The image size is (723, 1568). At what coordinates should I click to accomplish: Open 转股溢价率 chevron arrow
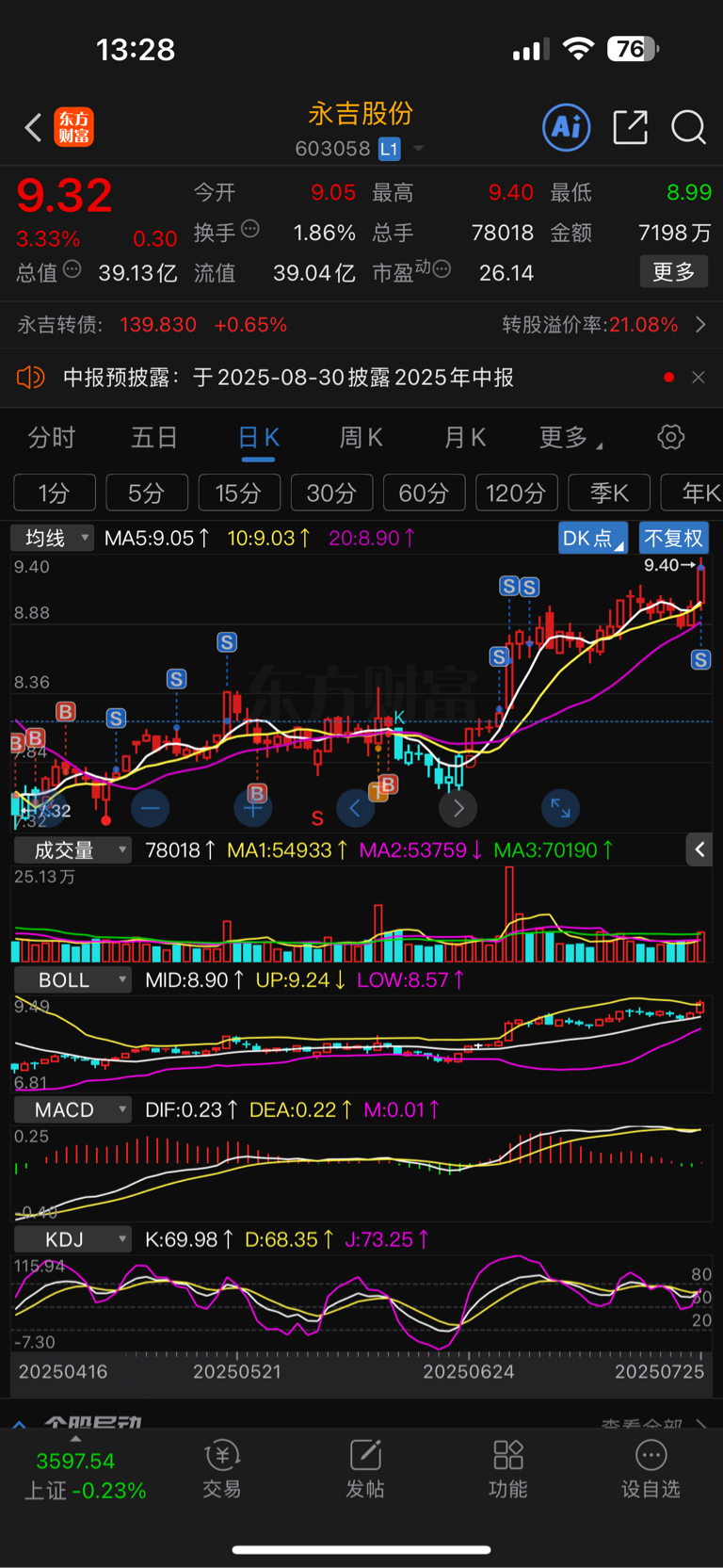[x=699, y=325]
